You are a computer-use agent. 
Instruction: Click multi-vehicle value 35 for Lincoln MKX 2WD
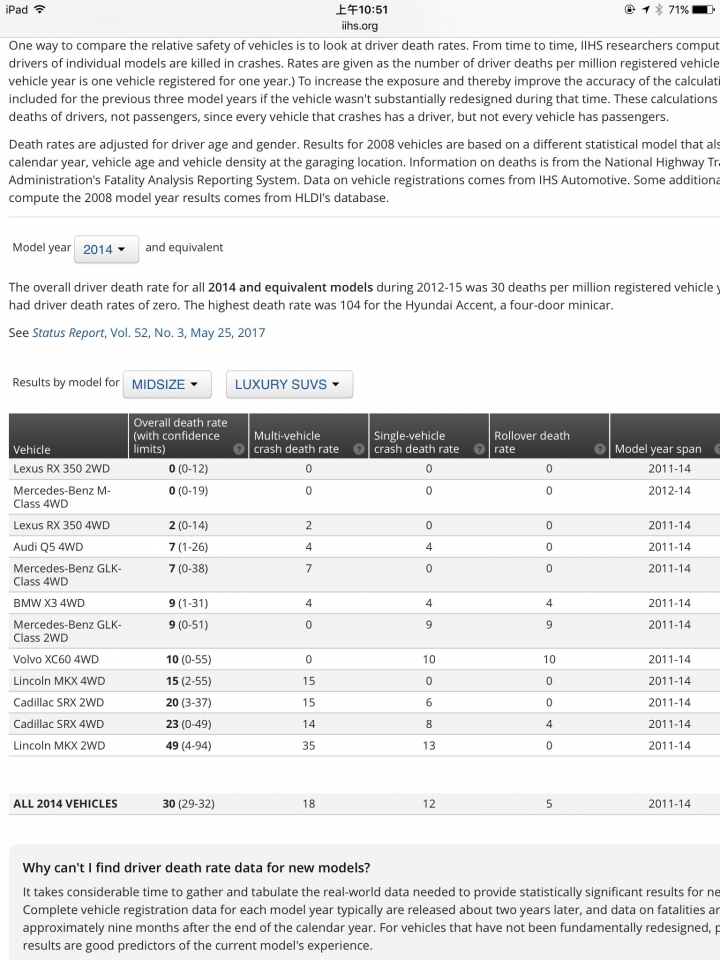point(309,746)
